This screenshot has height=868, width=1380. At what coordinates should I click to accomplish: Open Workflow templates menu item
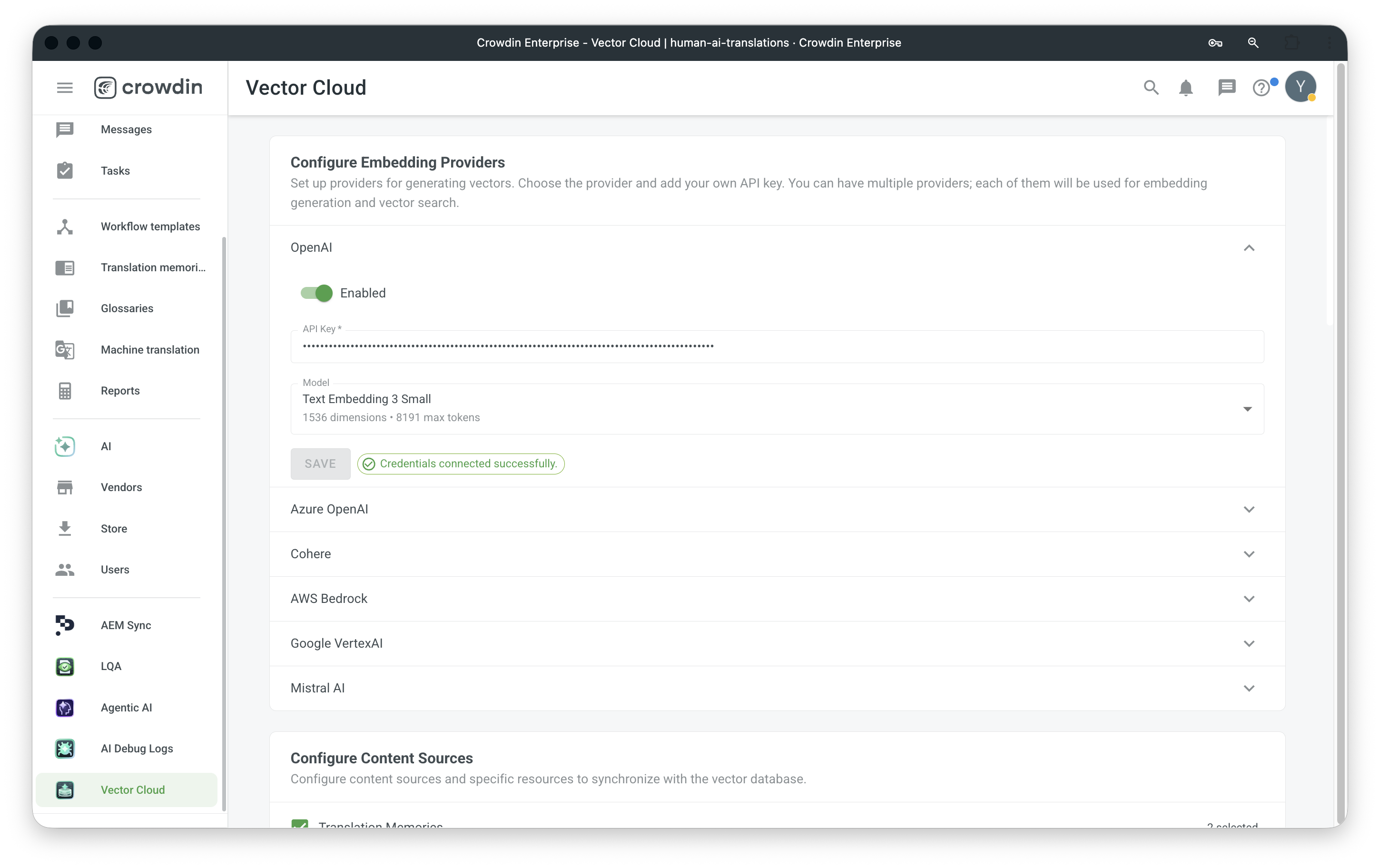coord(150,227)
